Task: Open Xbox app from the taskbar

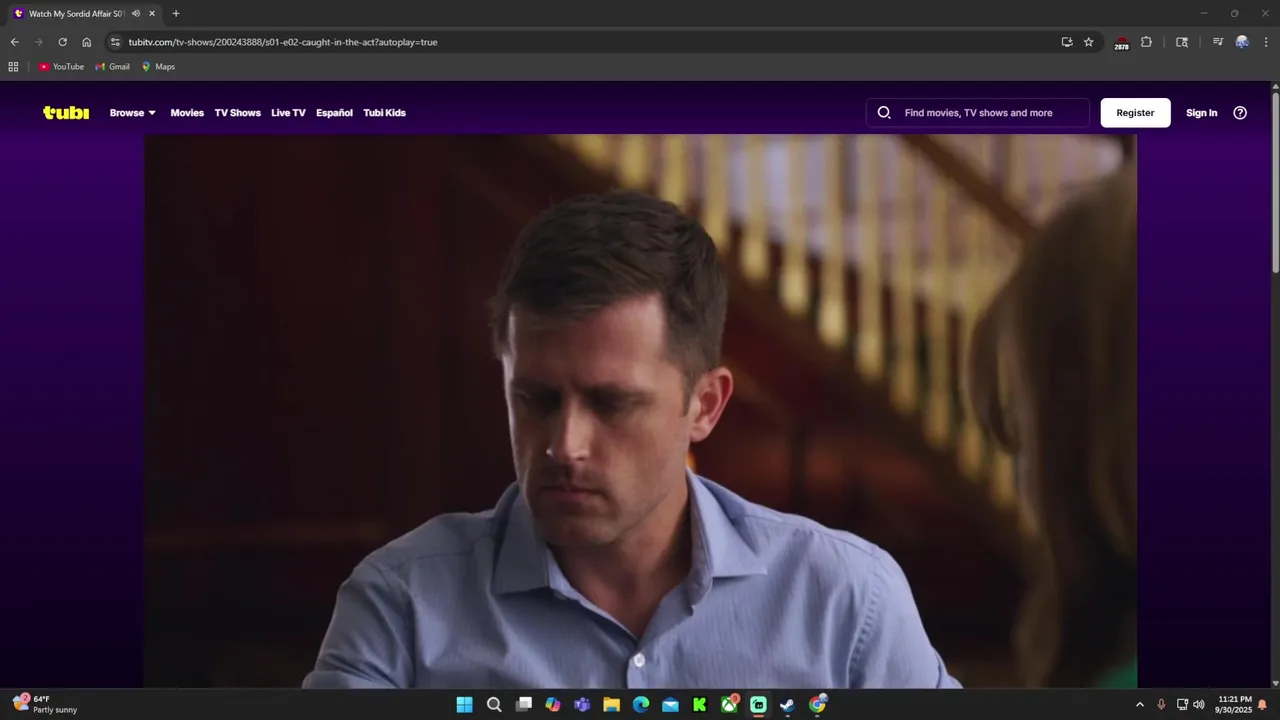Action: pyautogui.click(x=729, y=705)
